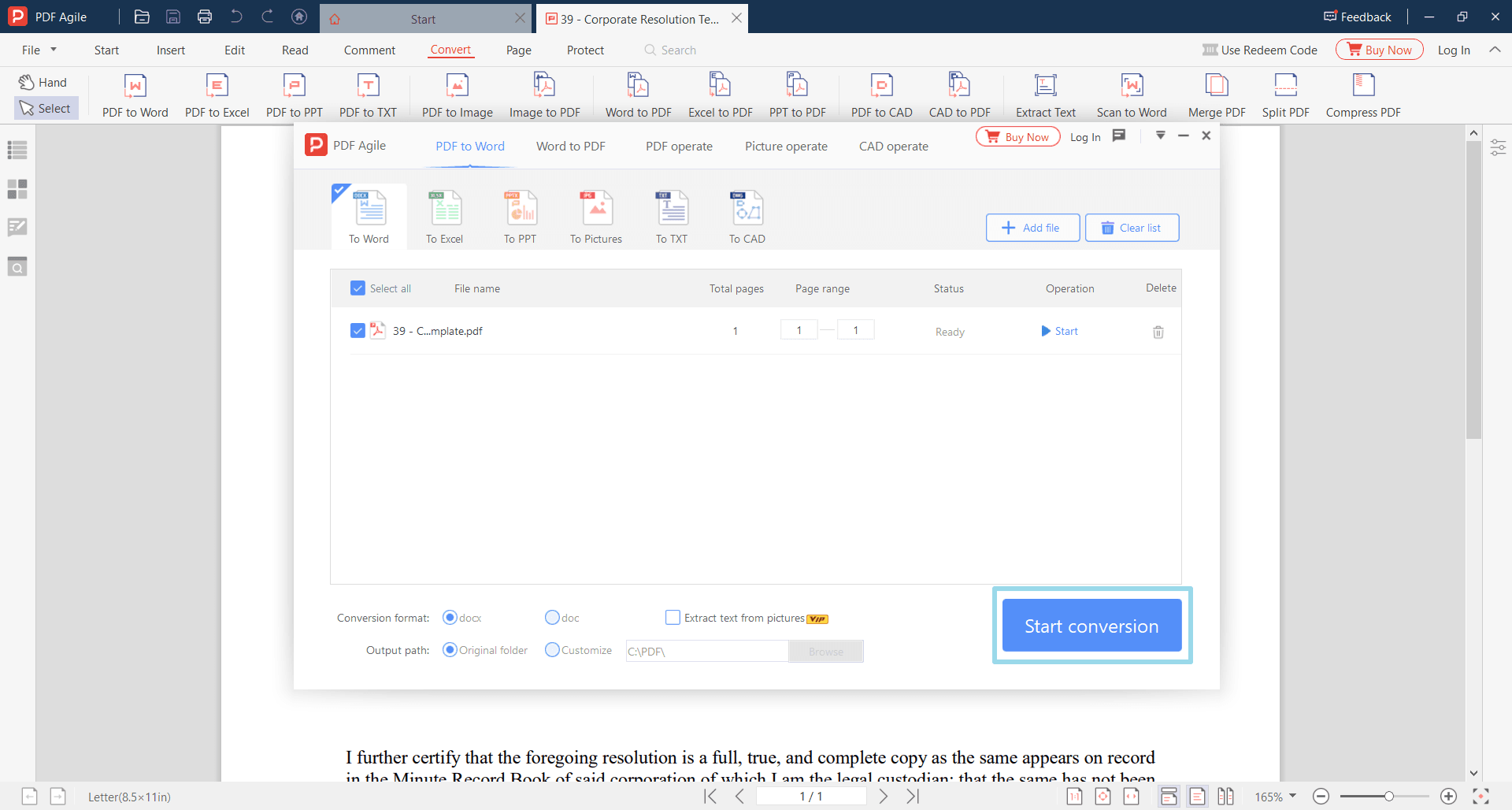The width and height of the screenshot is (1512, 810).
Task: Delete 39 - C...mplate.pdf with trash icon
Action: pyautogui.click(x=1158, y=332)
